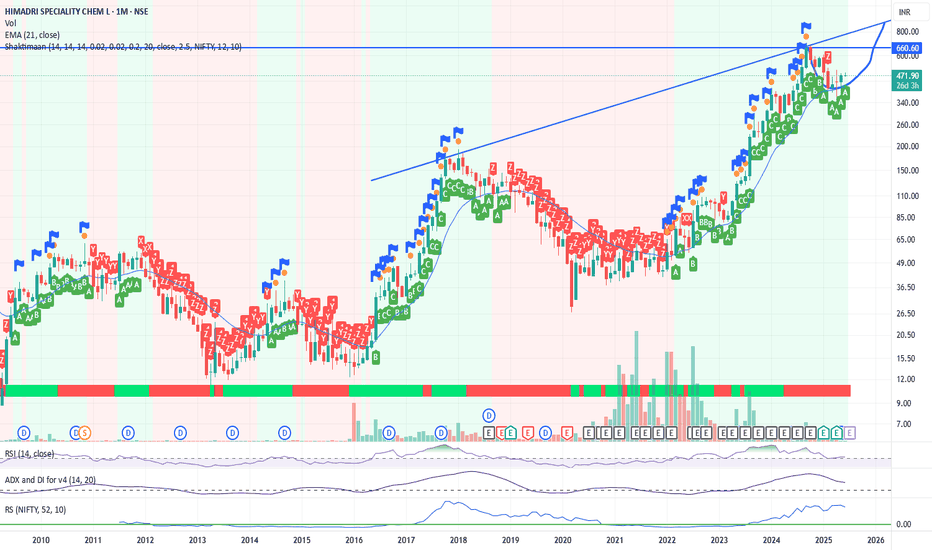Click the 9.00 price axis label
The width and height of the screenshot is (932, 550).
coord(904,403)
